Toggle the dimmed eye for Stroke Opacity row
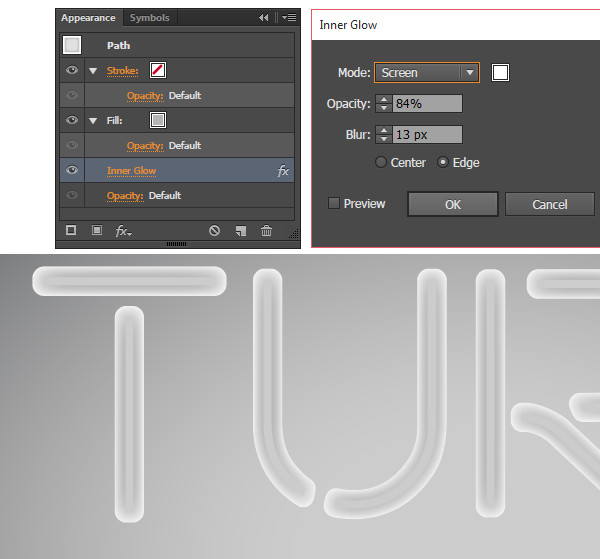 click(x=72, y=95)
